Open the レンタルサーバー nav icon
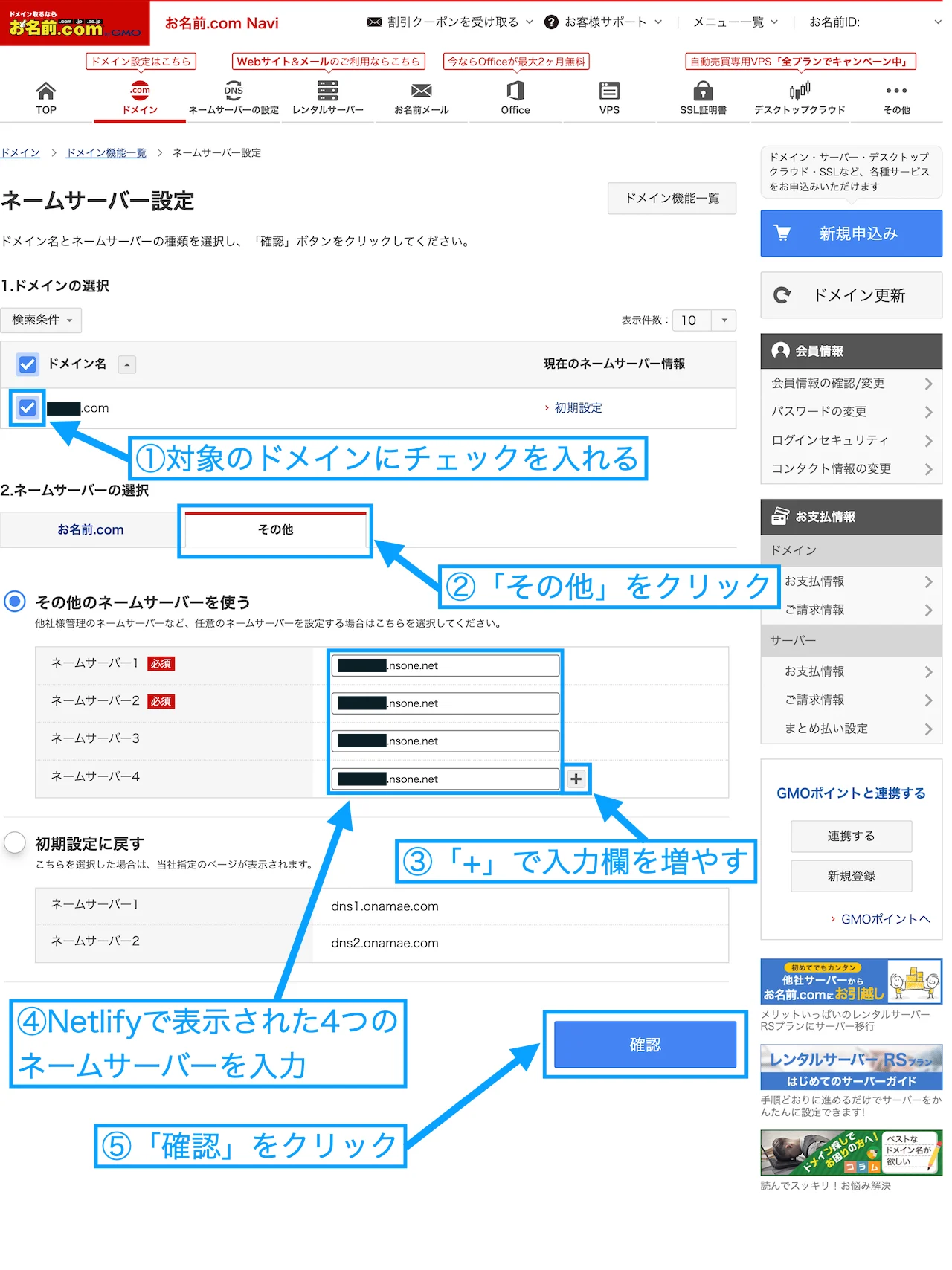Image resolution: width=952 pixels, height=1270 pixels. tap(327, 91)
